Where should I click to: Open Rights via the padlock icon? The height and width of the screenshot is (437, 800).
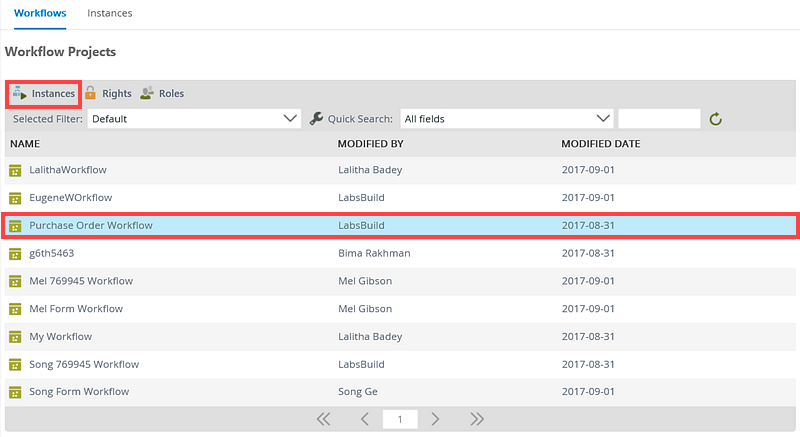point(90,94)
